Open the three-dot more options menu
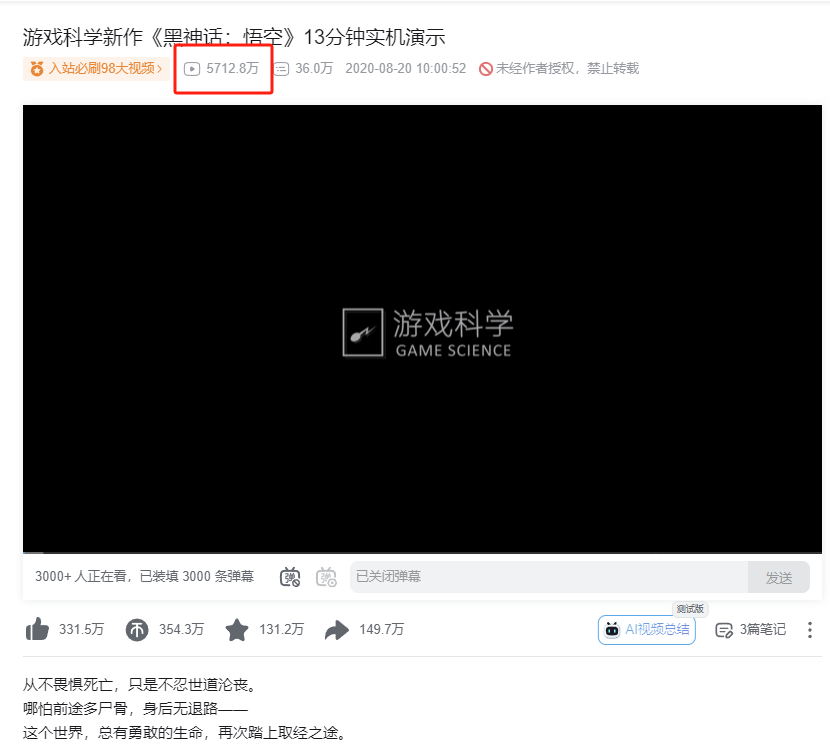Screen dimensions: 830x755 (x=809, y=630)
